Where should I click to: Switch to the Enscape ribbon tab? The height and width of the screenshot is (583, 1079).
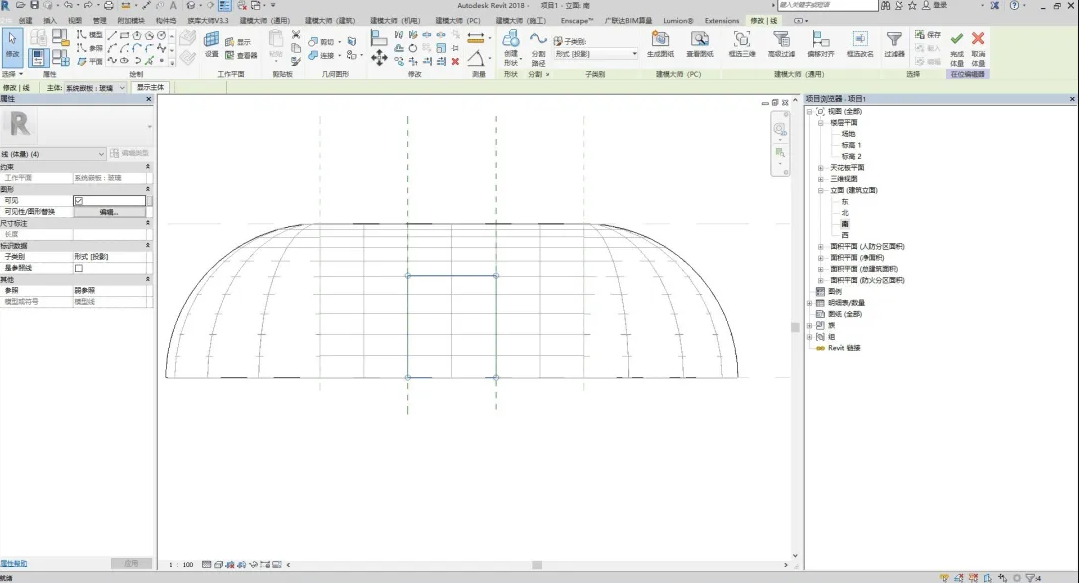tap(576, 20)
